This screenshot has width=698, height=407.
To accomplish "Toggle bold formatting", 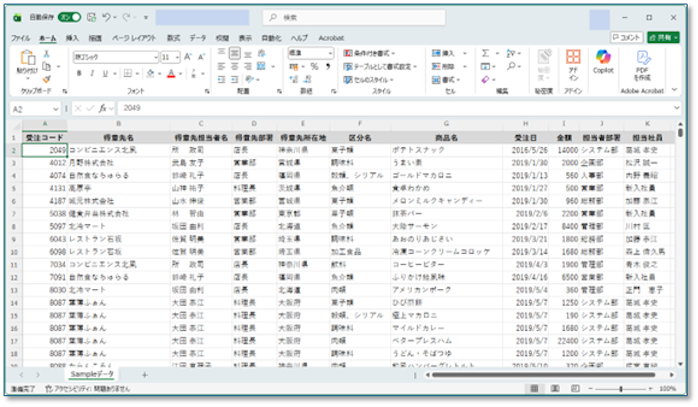I will [x=77, y=73].
